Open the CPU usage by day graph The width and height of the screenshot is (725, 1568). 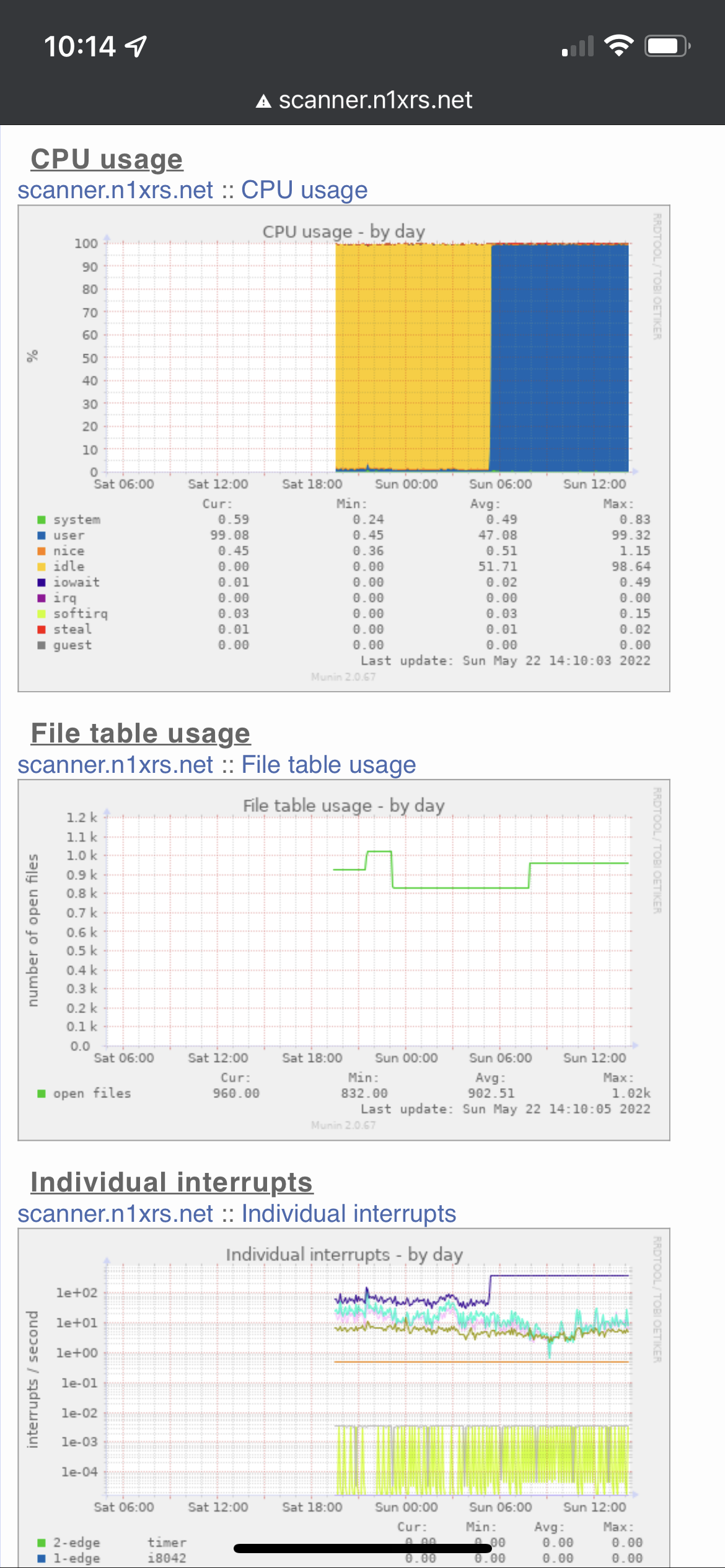click(x=344, y=448)
